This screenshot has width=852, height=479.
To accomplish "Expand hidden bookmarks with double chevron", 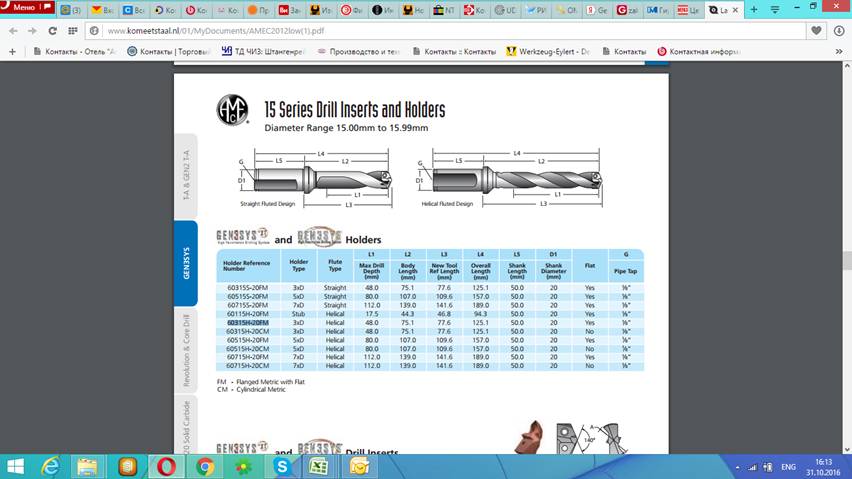I will pyautogui.click(x=839, y=52).
